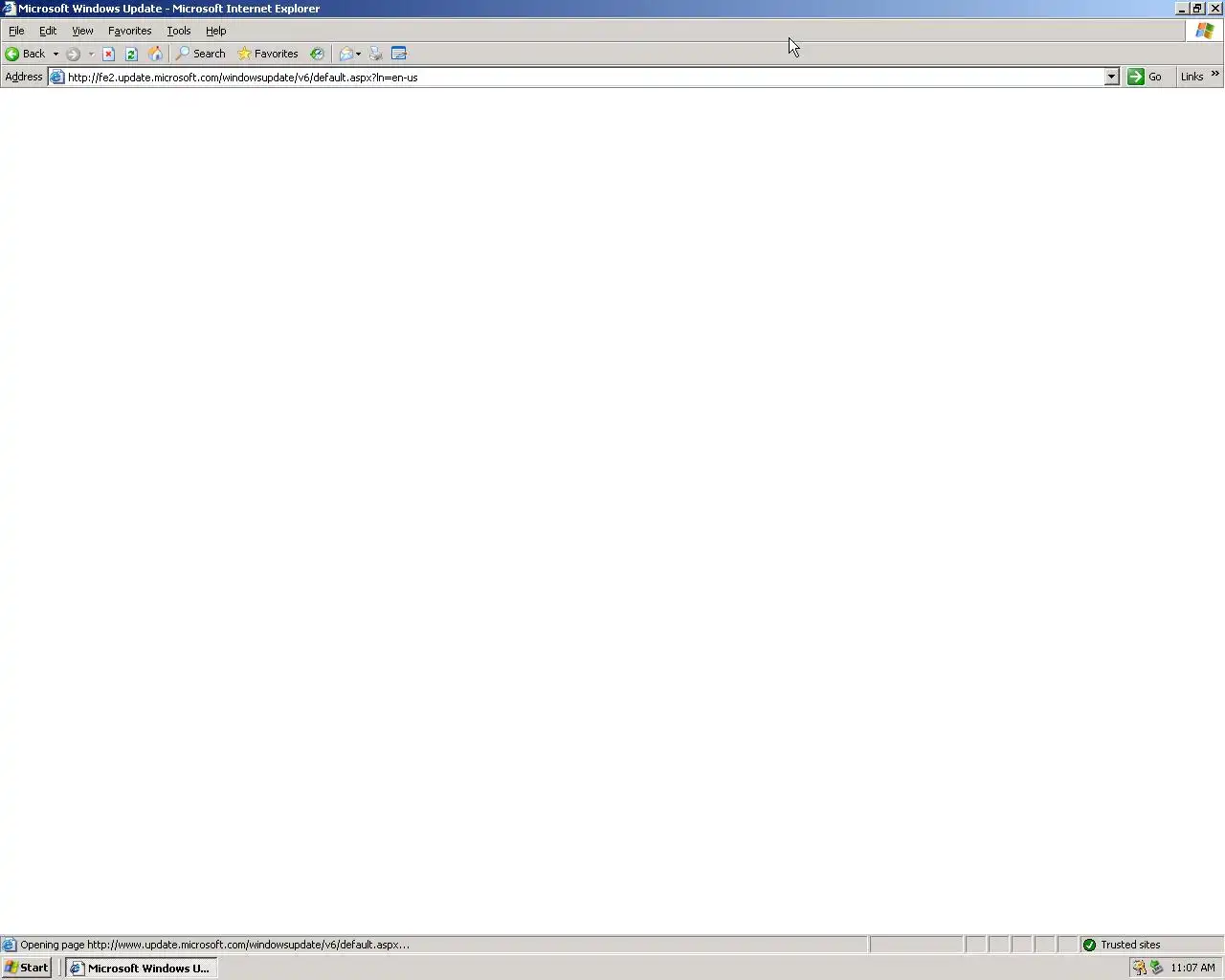Click the Windows flag throbber logo

(x=1204, y=31)
